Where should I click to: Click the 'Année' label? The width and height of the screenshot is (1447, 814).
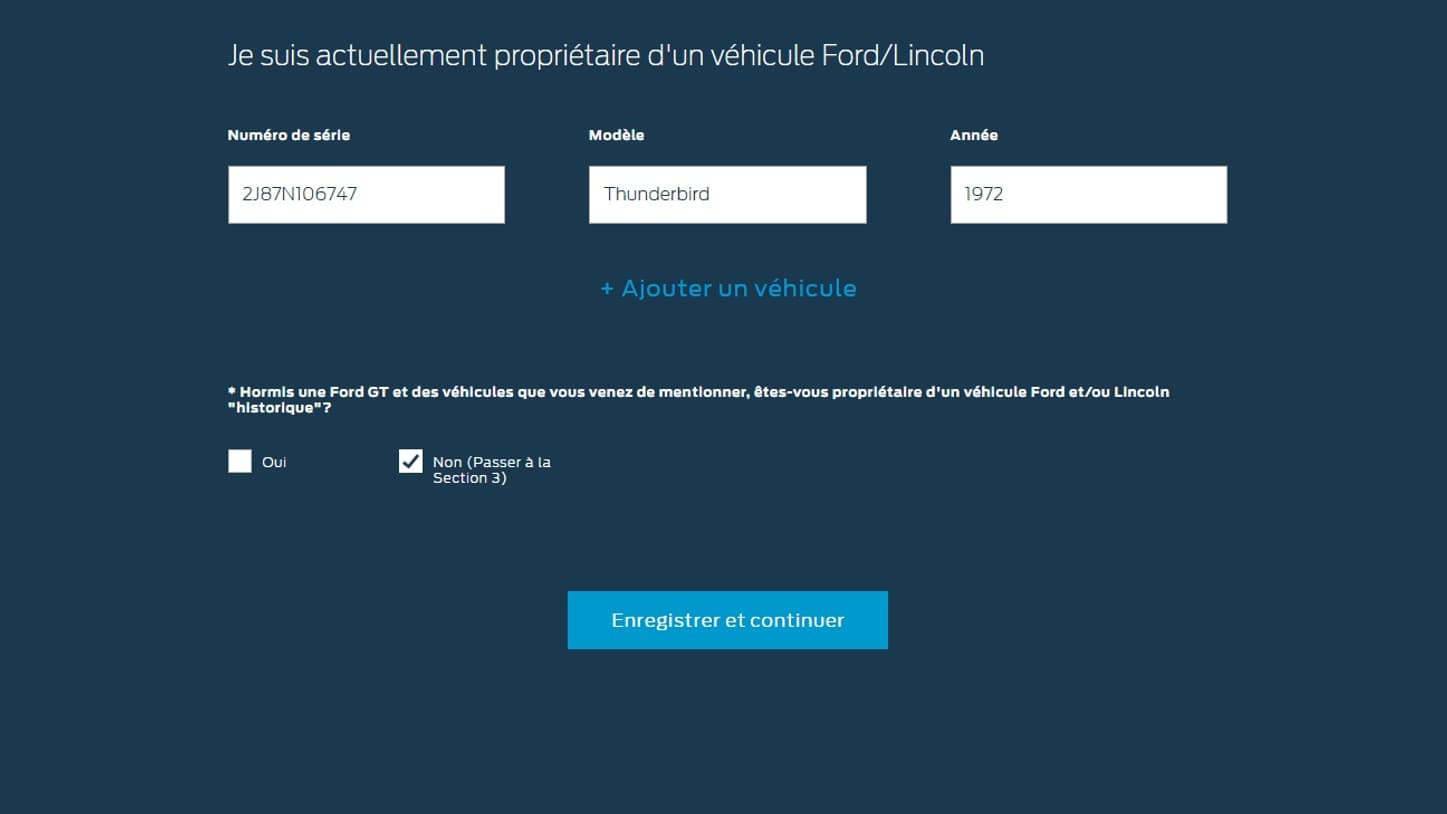pyautogui.click(x=974, y=135)
